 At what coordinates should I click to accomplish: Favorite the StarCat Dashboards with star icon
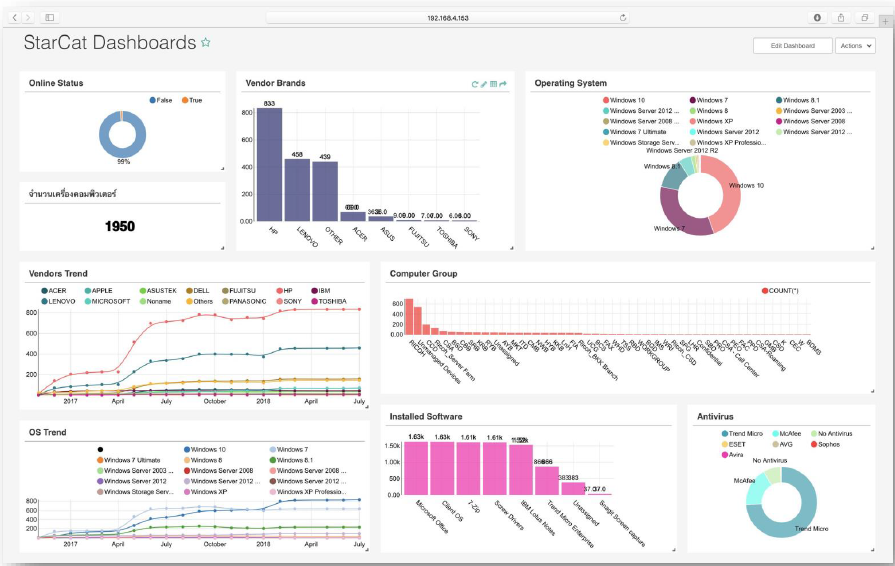[205, 42]
